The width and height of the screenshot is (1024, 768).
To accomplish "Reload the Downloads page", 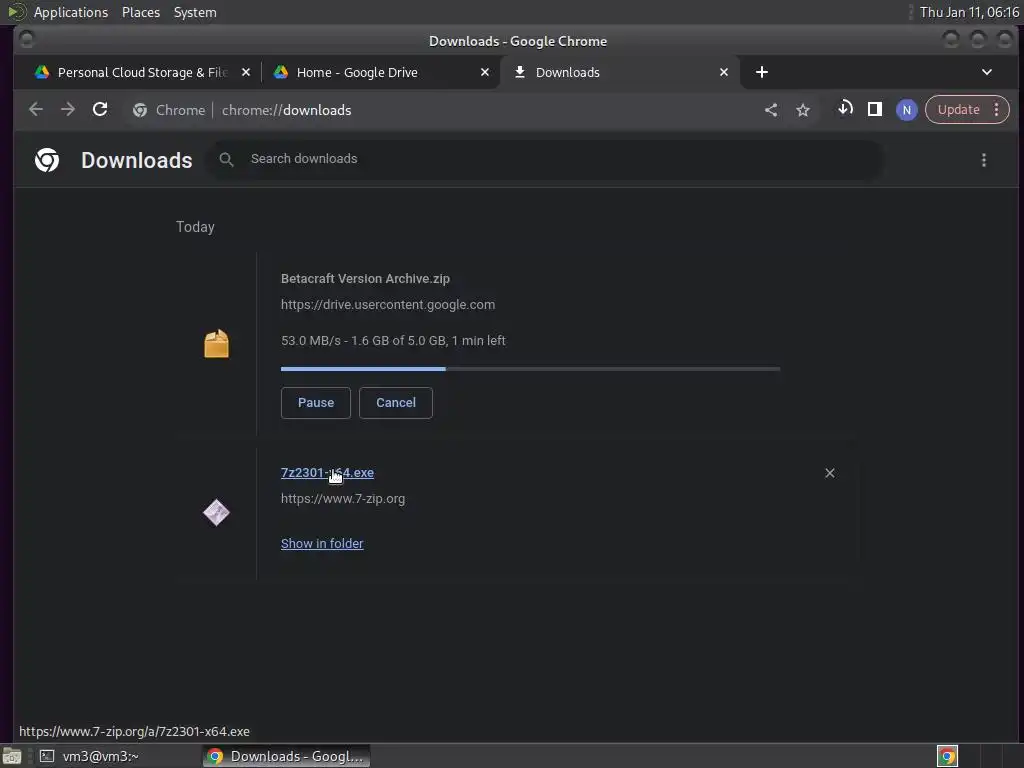I will coord(100,110).
